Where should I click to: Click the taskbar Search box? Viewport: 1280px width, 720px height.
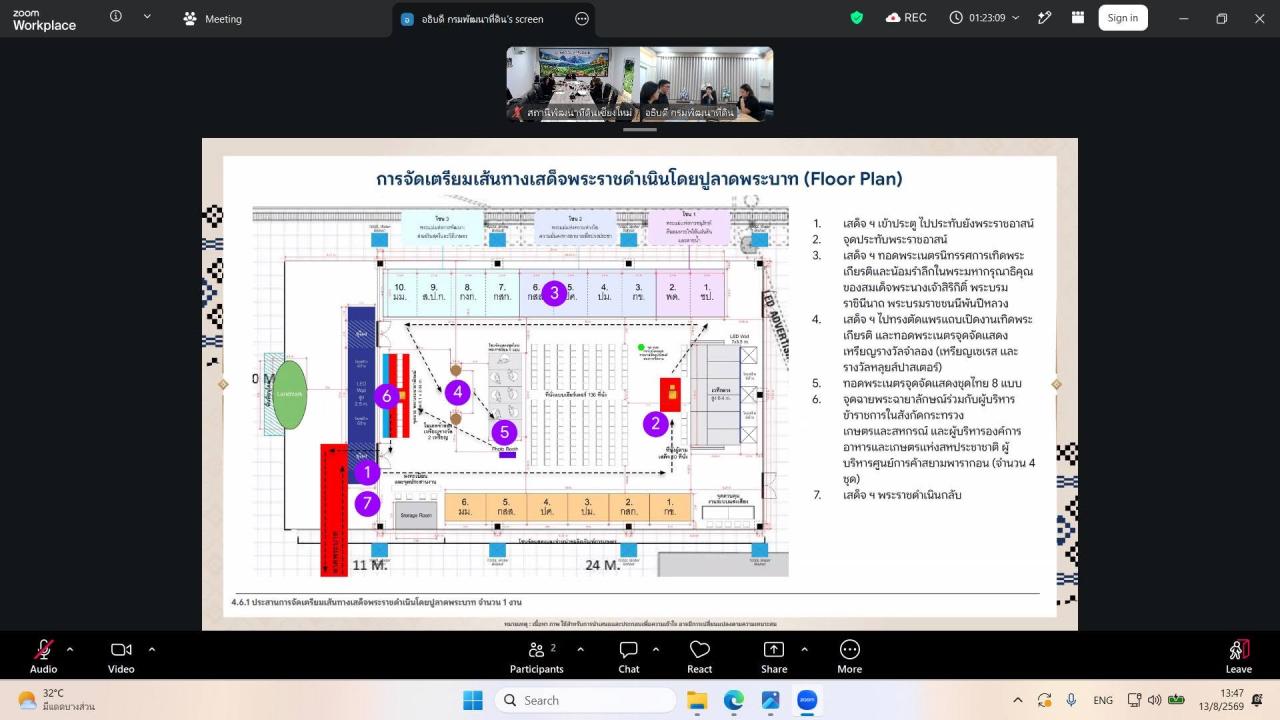click(586, 700)
